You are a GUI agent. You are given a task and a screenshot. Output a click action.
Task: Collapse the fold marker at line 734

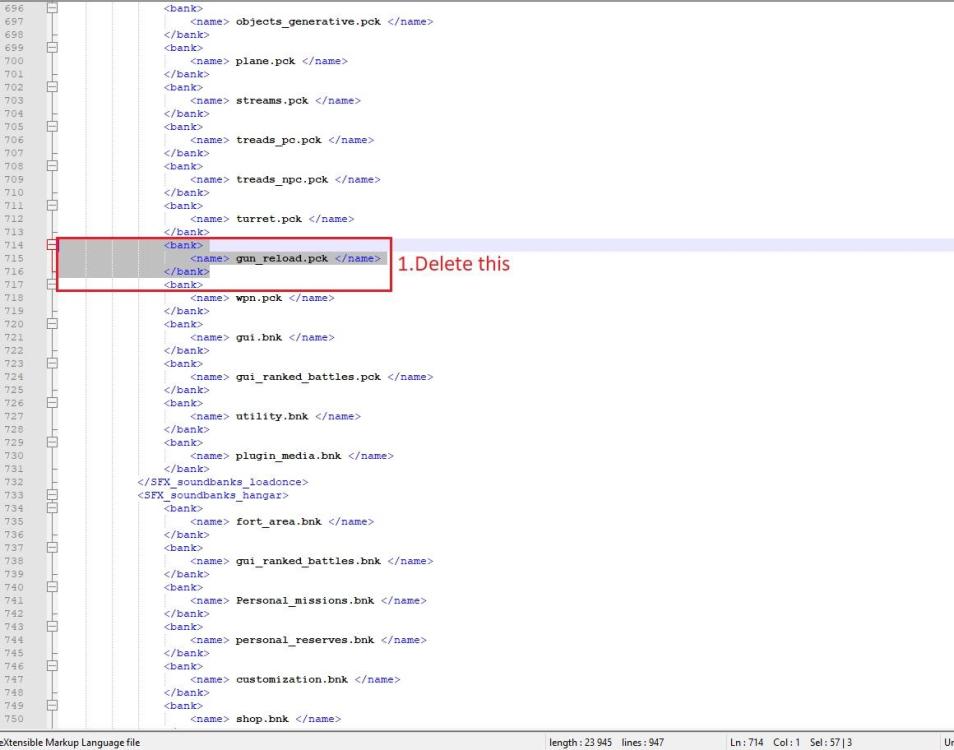52,509
